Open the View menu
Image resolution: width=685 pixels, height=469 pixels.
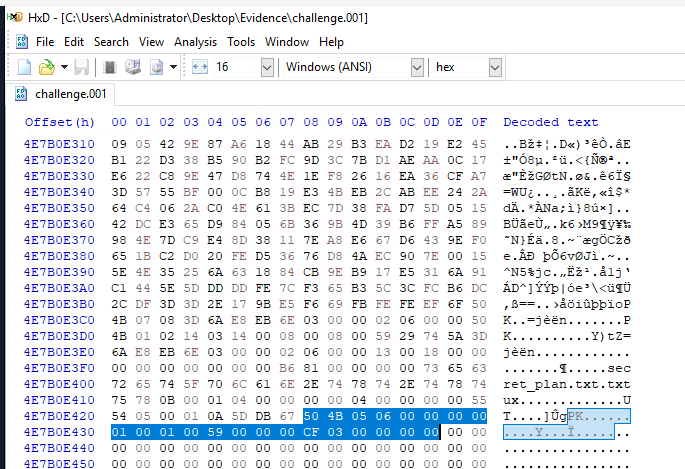point(151,42)
